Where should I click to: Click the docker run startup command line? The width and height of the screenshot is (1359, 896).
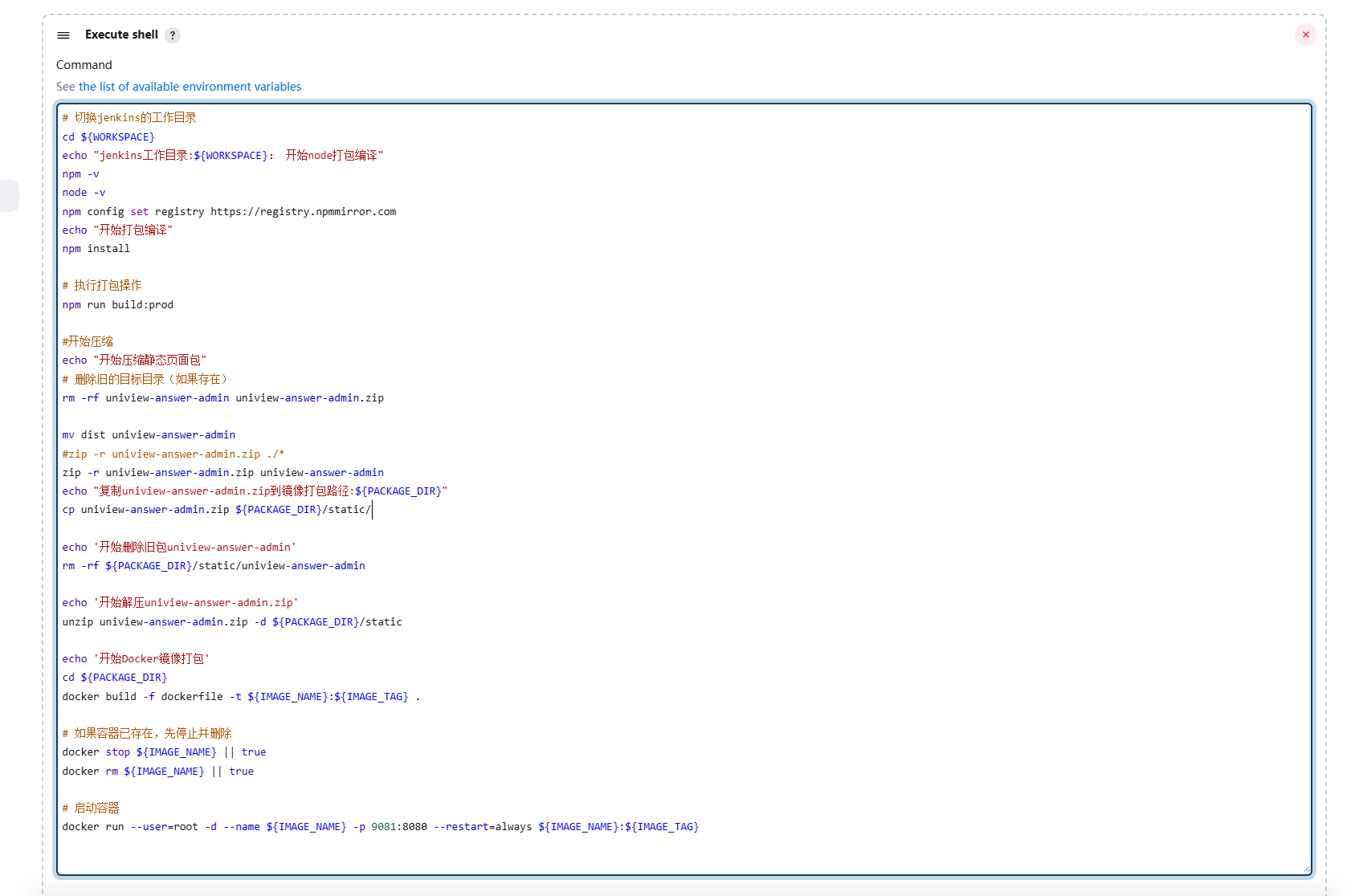pos(381,826)
